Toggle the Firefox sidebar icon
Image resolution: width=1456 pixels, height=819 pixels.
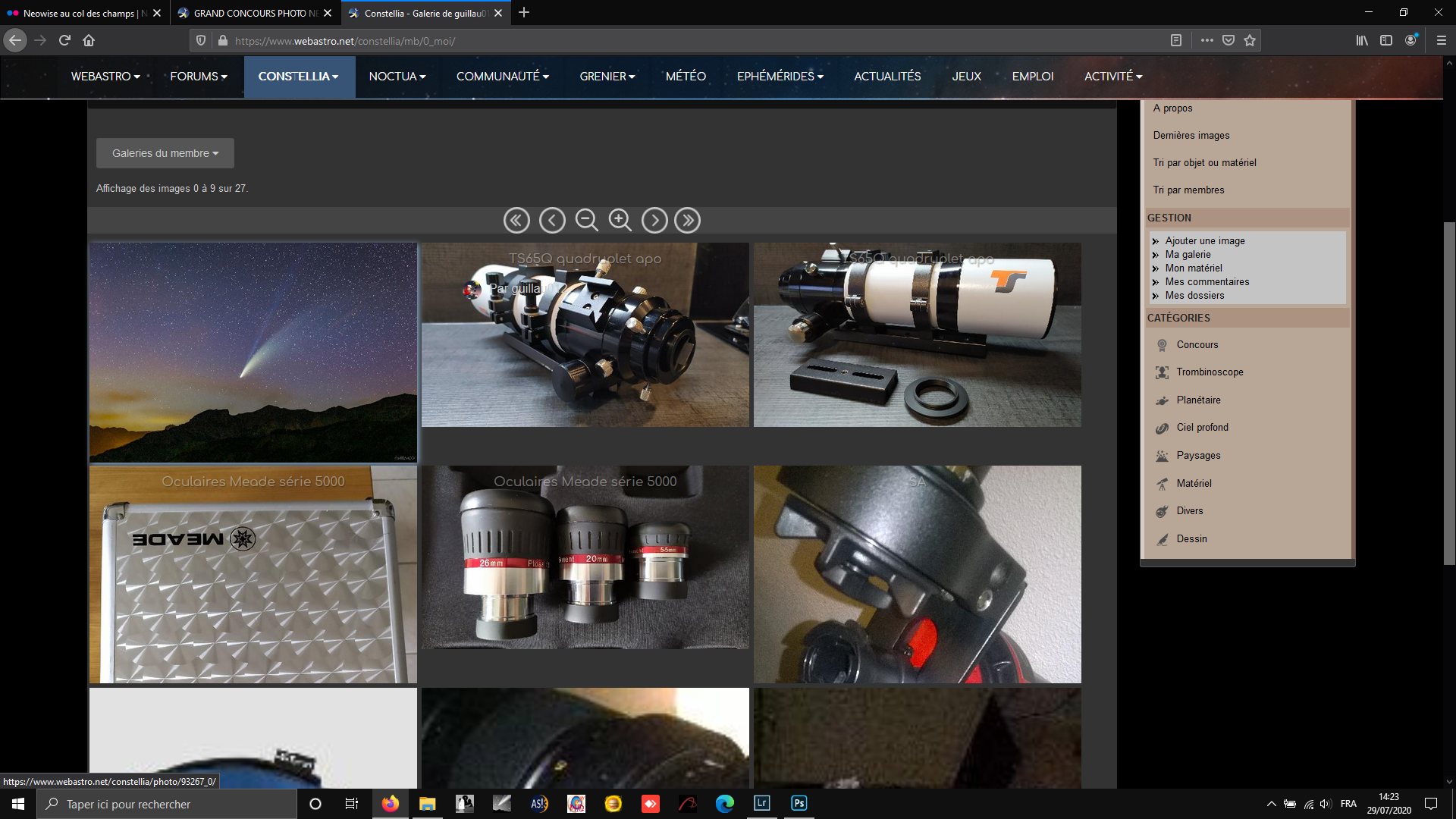[1386, 40]
